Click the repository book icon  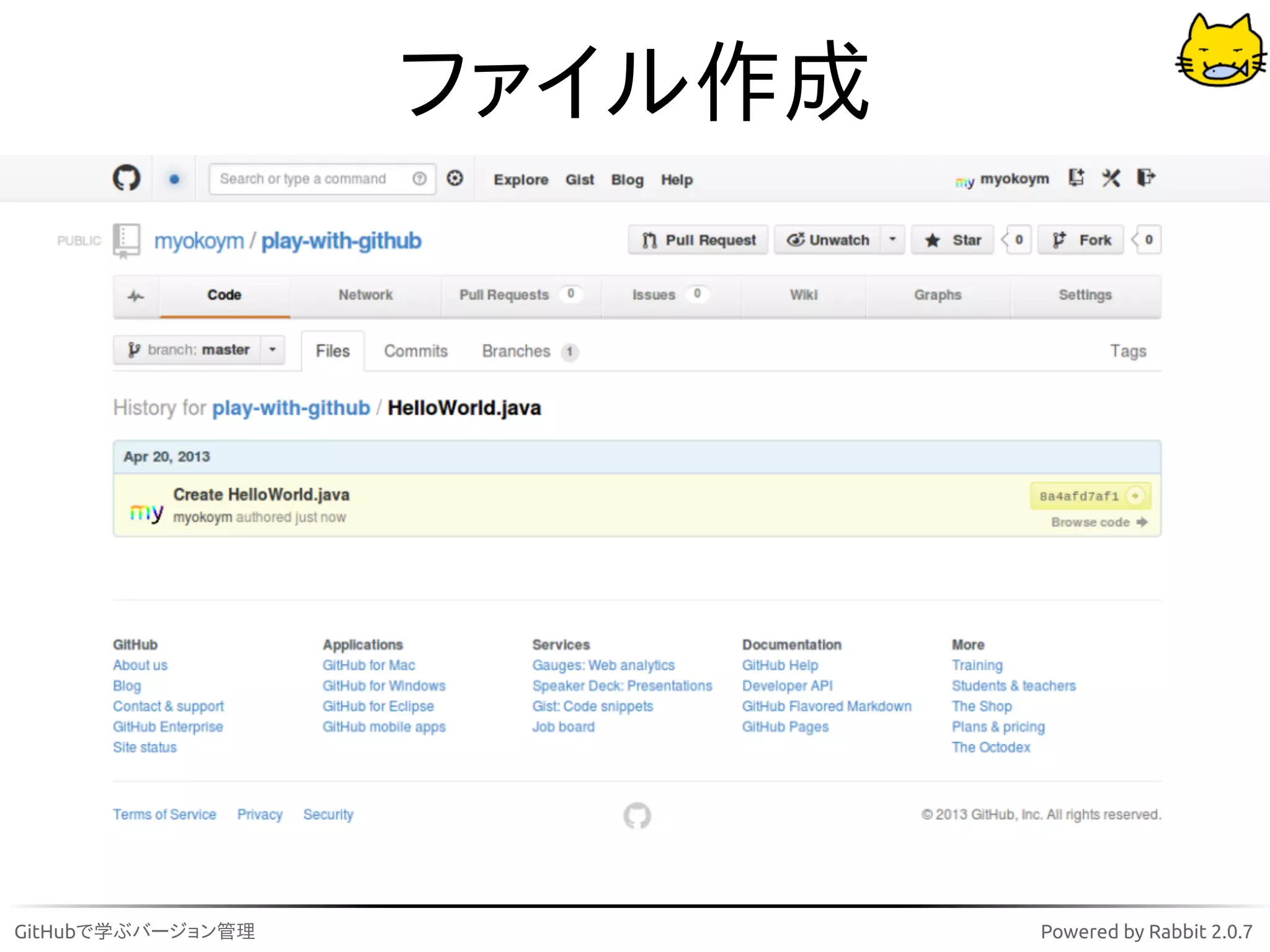click(x=127, y=241)
